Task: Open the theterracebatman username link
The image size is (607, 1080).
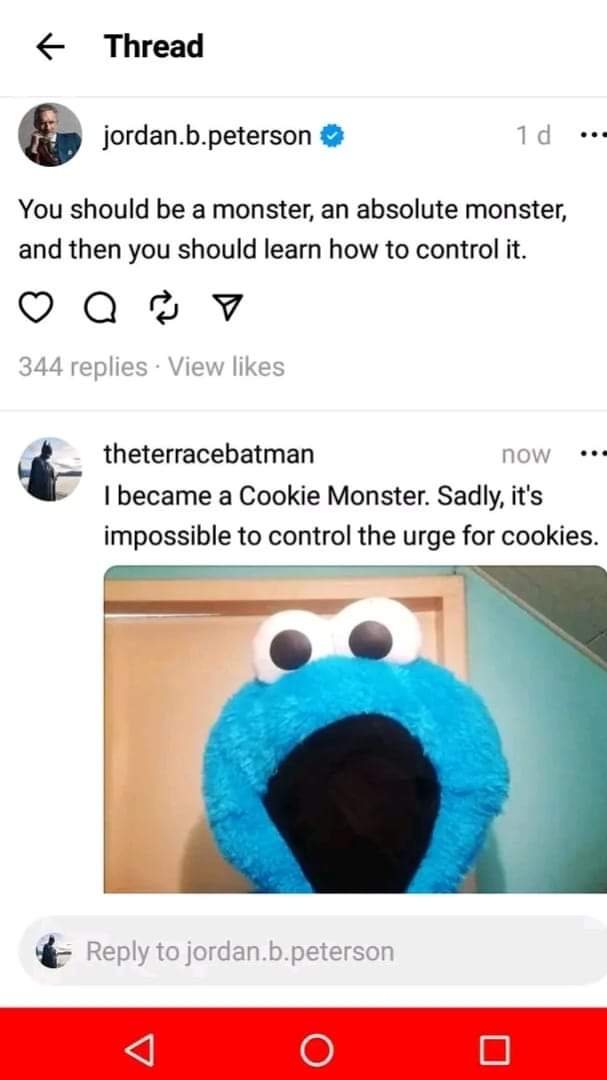Action: [x=209, y=454]
